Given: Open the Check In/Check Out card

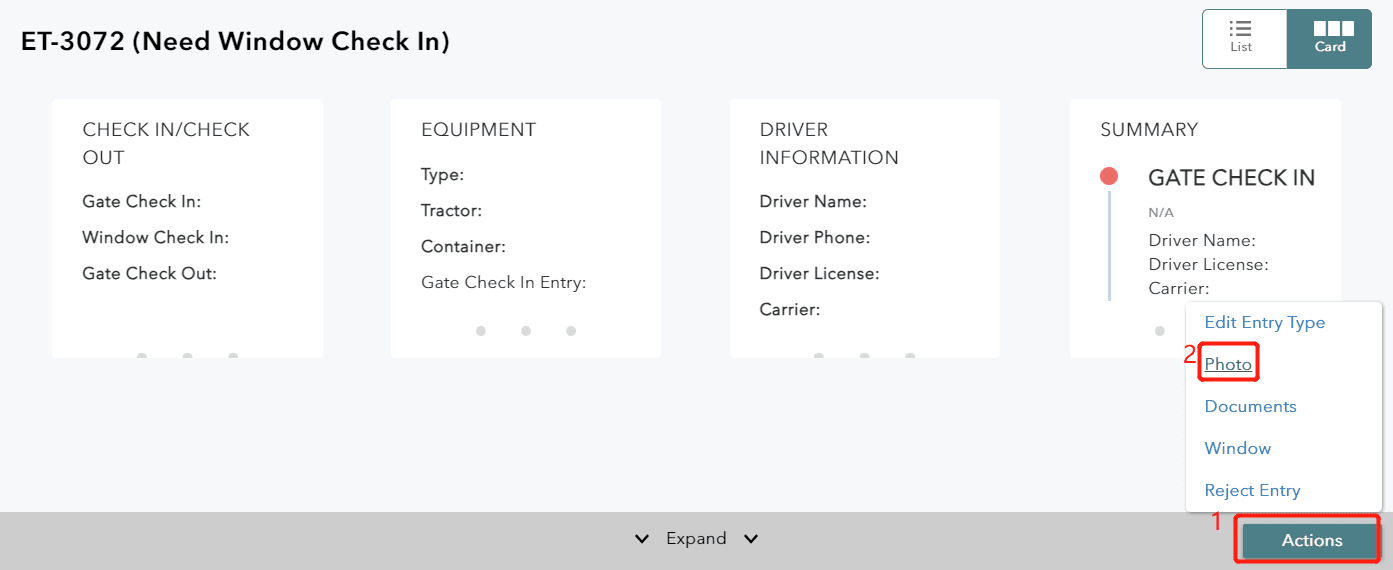Looking at the screenshot, I should [187, 228].
